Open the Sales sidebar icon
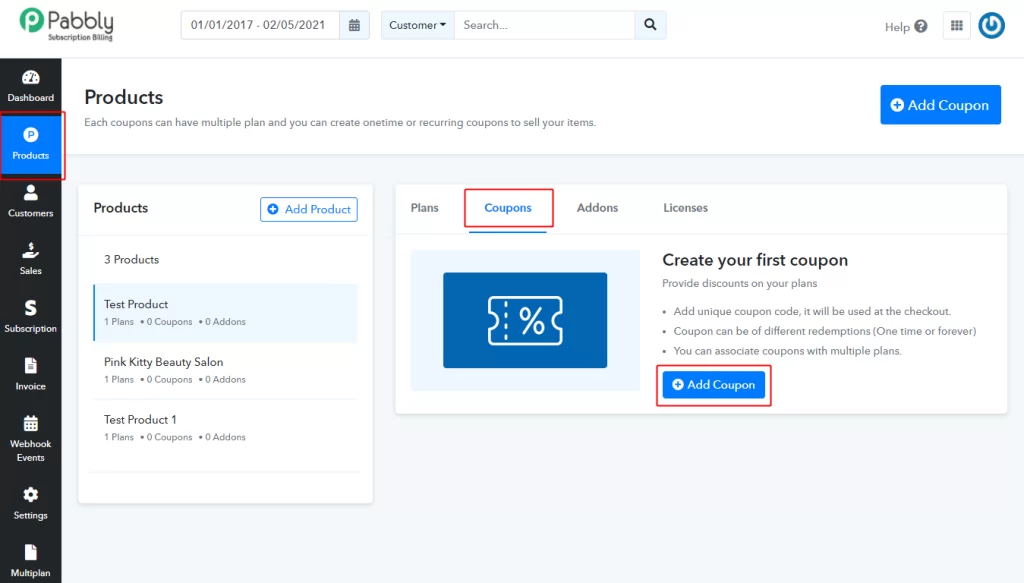This screenshot has height=583, width=1024. (x=30, y=258)
